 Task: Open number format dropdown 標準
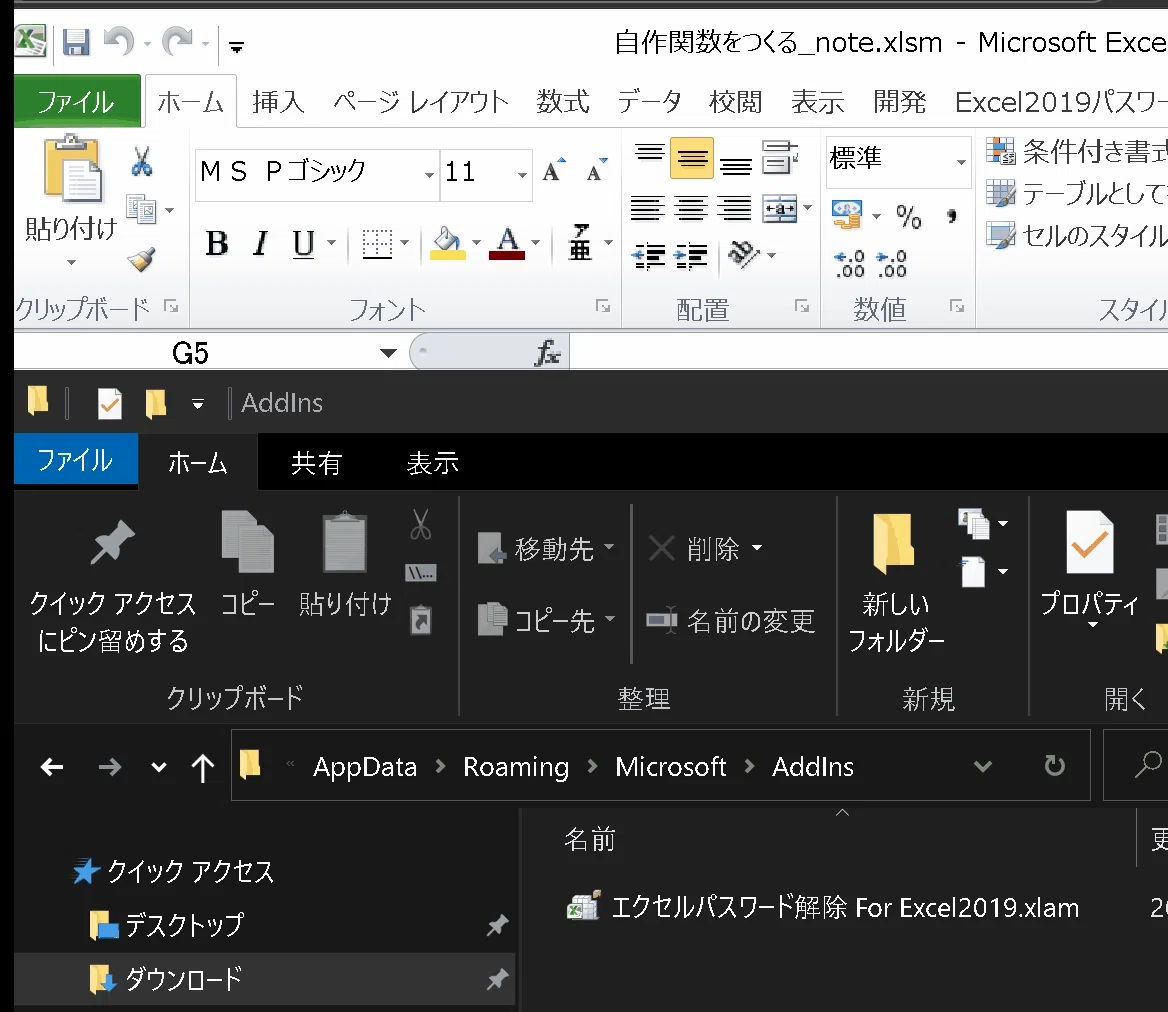point(961,162)
